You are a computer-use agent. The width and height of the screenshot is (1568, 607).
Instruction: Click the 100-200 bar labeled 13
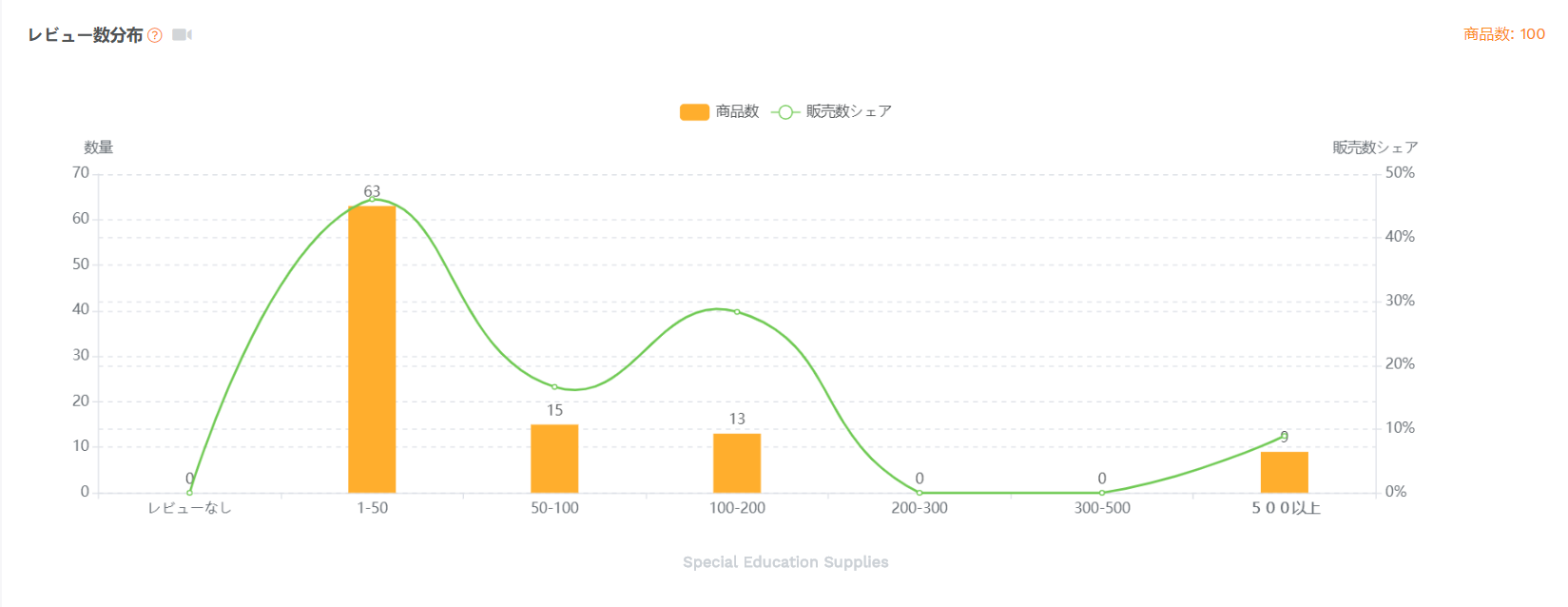737,463
